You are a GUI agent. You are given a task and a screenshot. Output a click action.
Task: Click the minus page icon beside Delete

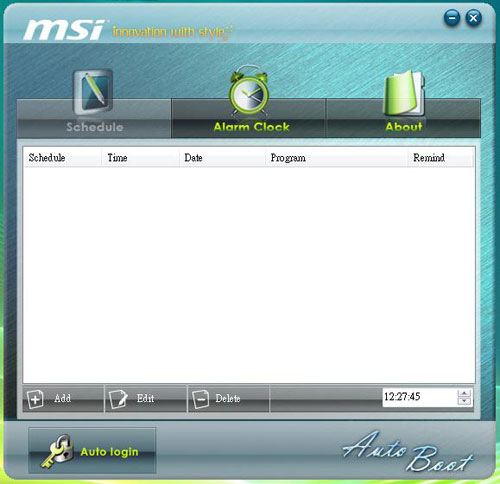201,399
